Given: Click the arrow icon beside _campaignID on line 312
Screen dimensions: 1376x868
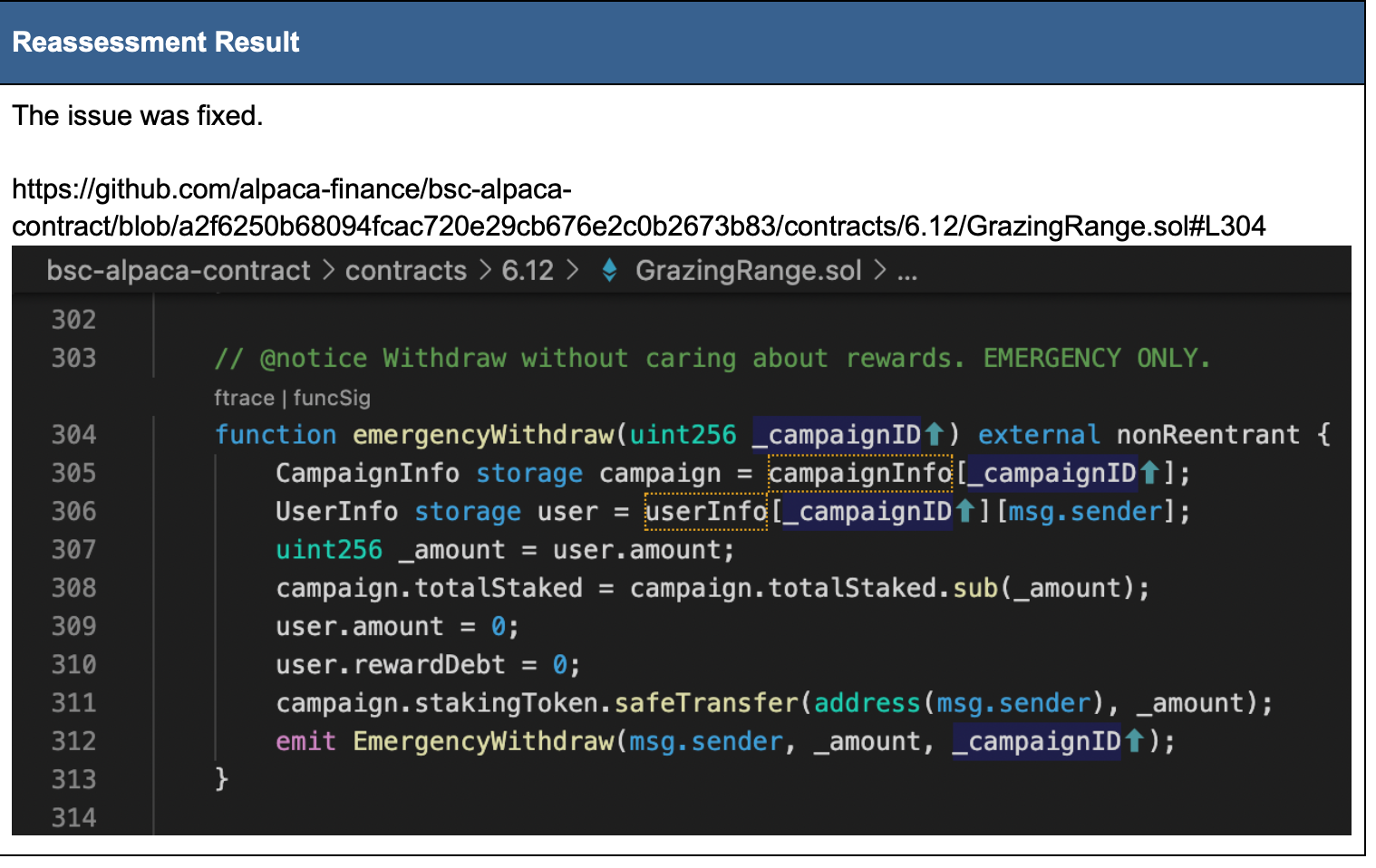Looking at the screenshot, I should pos(1134,741).
